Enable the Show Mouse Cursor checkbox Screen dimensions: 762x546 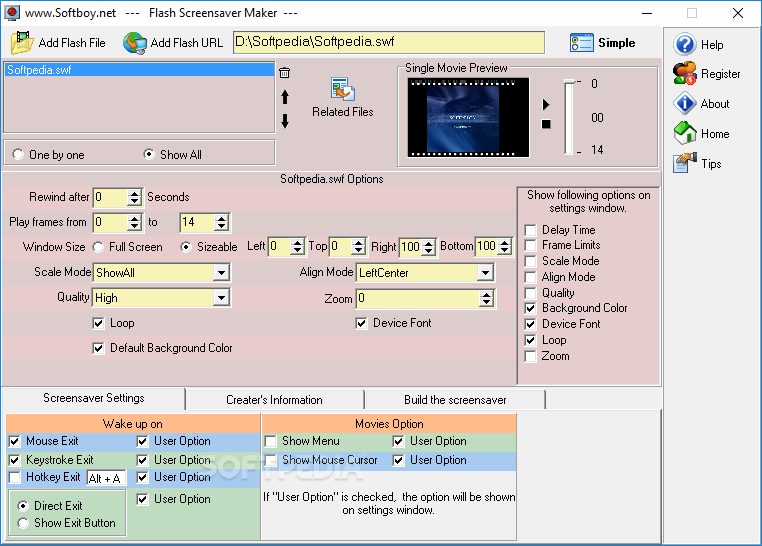tap(270, 460)
